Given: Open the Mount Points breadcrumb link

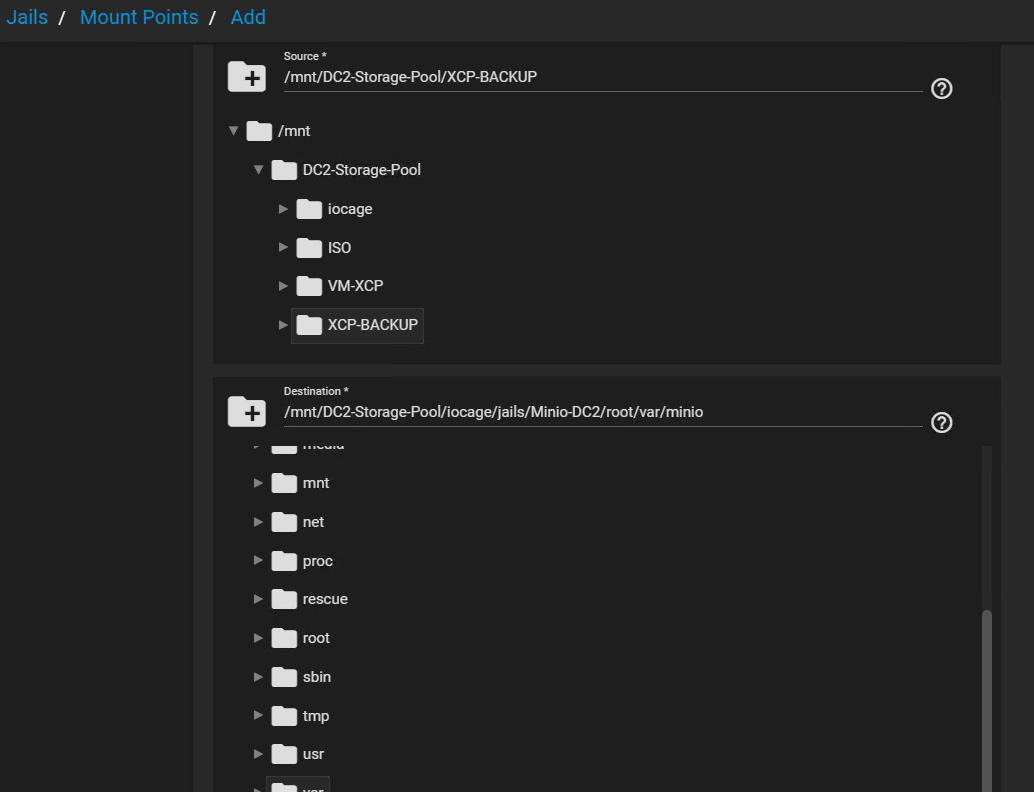Looking at the screenshot, I should tap(139, 17).
